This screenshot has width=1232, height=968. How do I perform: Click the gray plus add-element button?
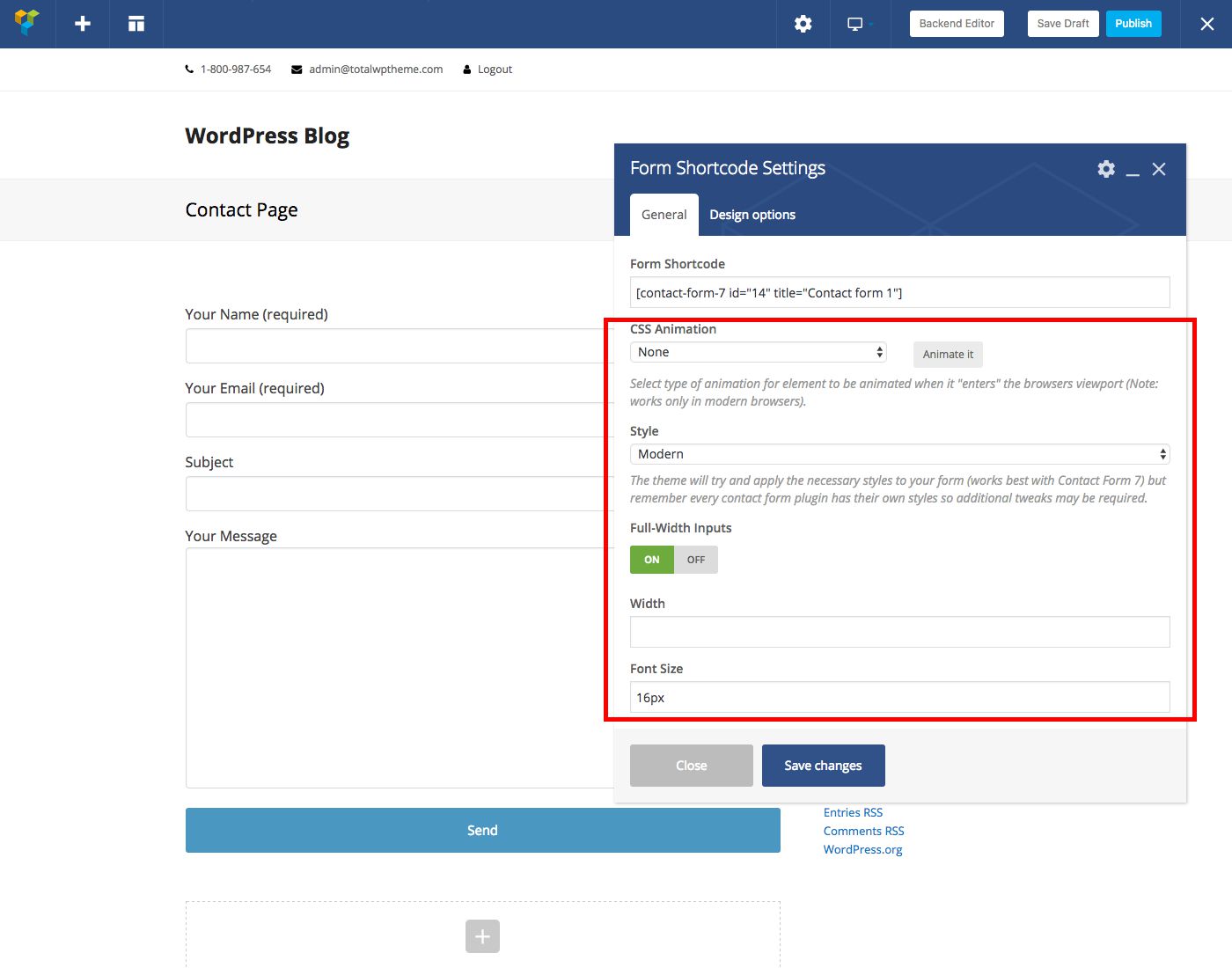click(x=482, y=936)
